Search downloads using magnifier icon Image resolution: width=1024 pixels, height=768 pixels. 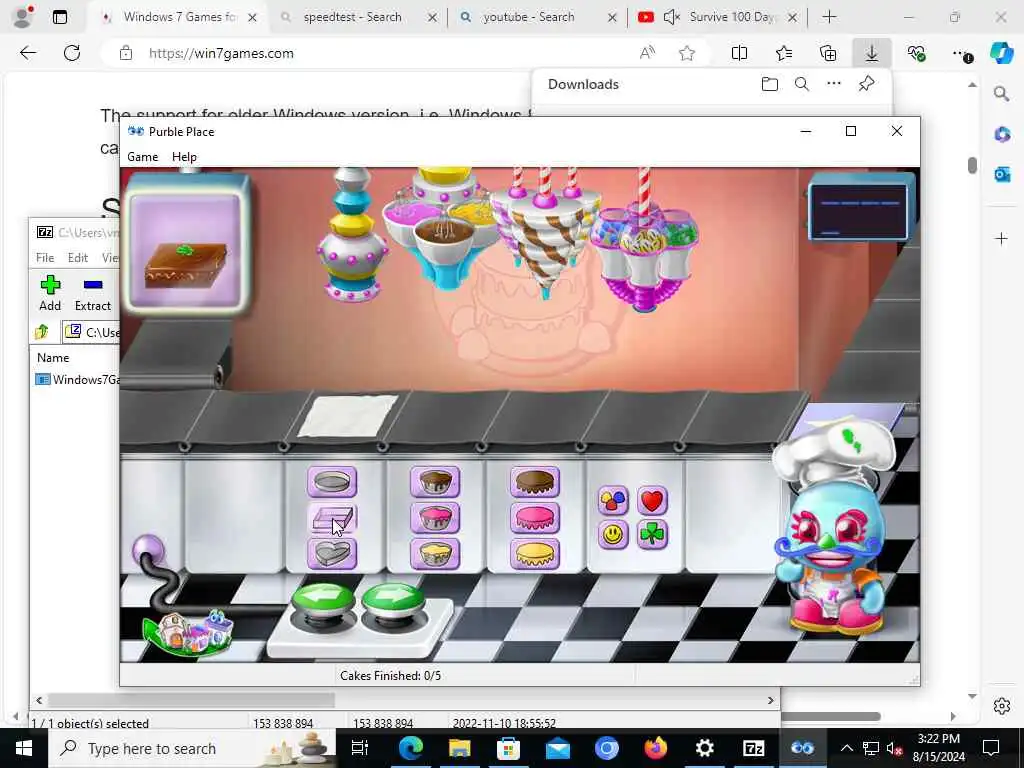[x=802, y=84]
